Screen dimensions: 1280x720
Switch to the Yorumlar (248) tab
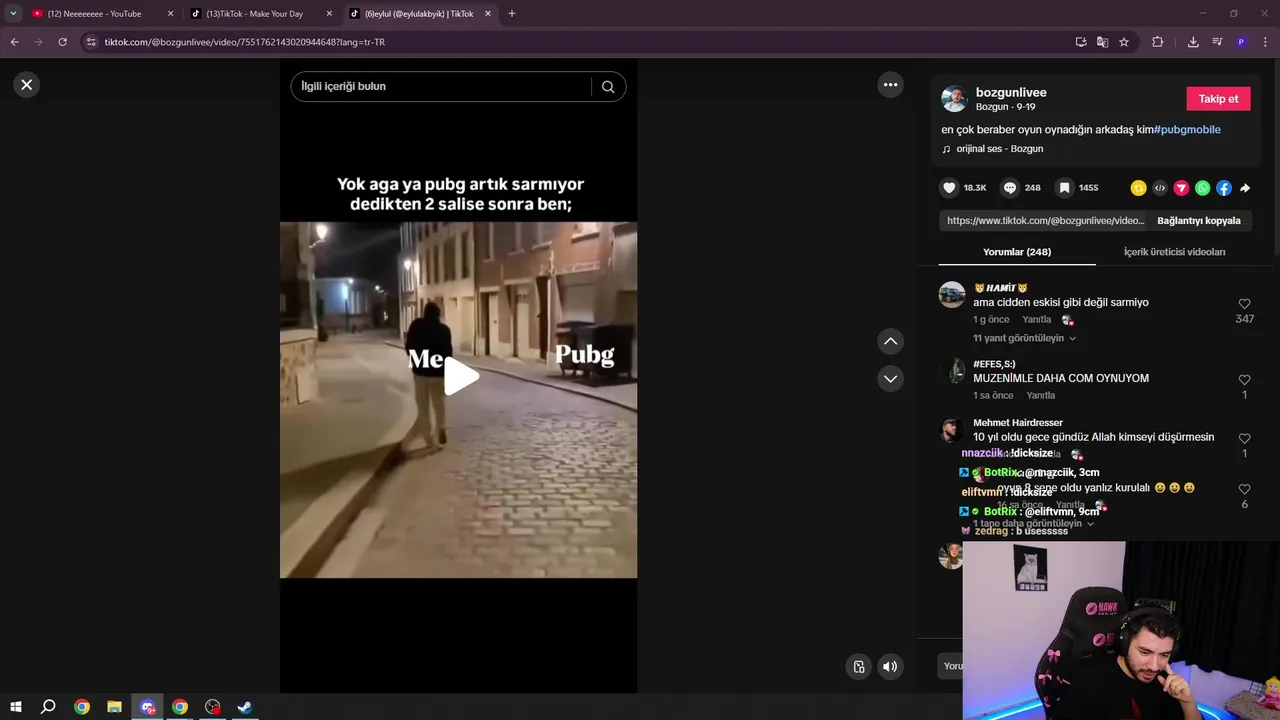click(1017, 252)
